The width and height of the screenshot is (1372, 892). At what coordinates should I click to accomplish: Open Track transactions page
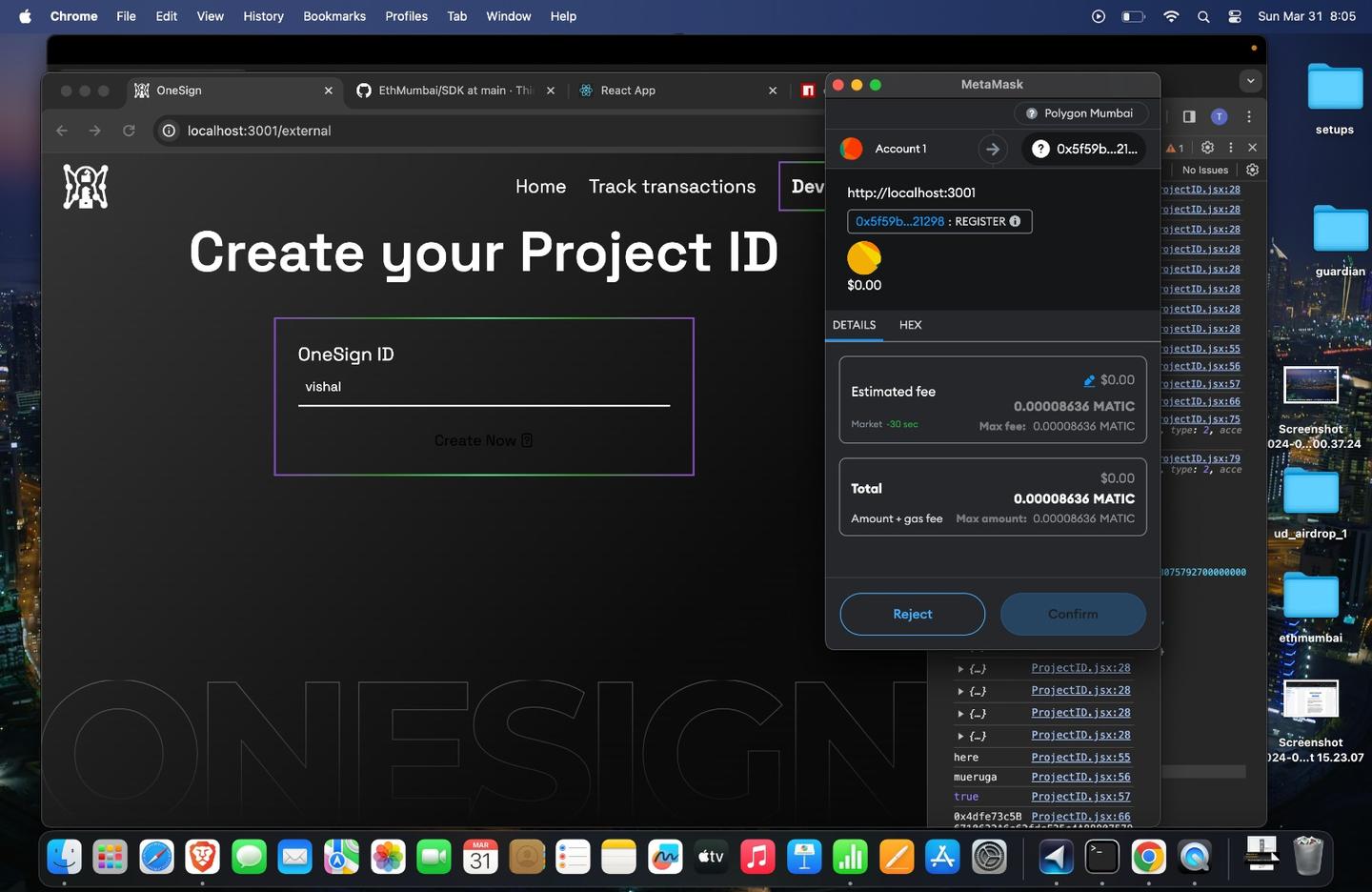pyautogui.click(x=672, y=187)
